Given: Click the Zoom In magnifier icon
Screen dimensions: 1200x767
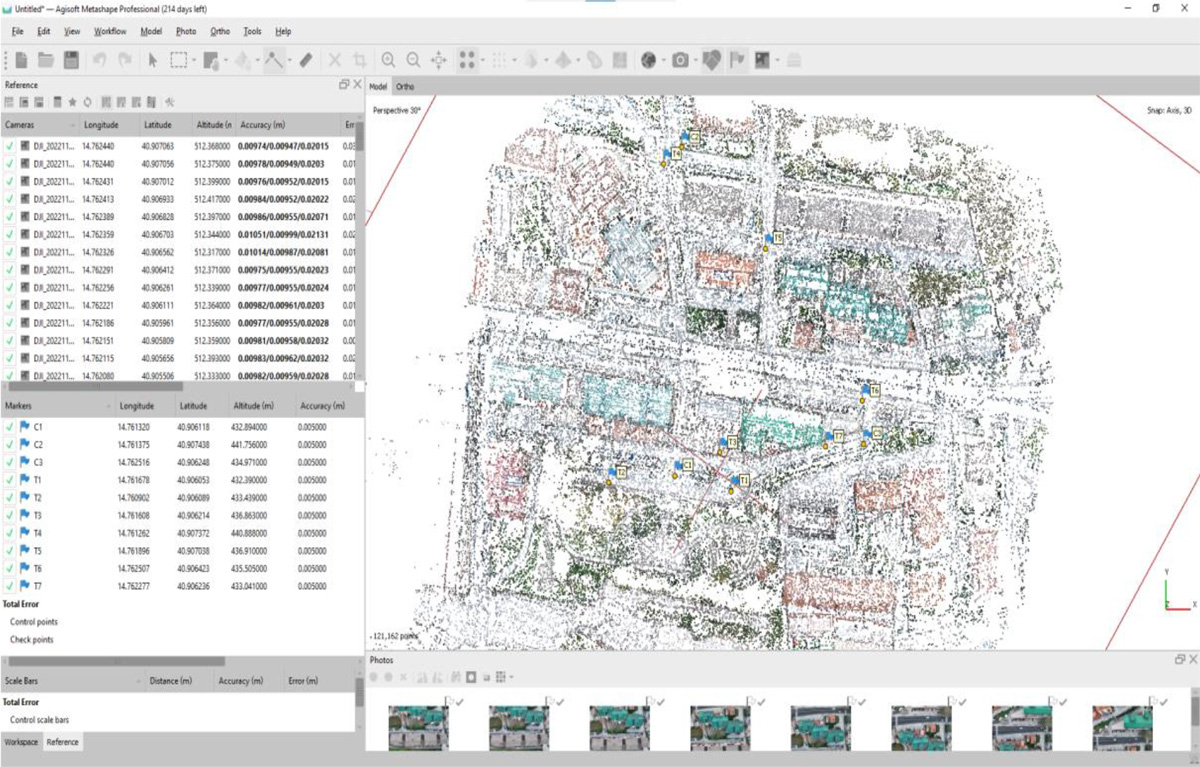Looking at the screenshot, I should (388, 61).
